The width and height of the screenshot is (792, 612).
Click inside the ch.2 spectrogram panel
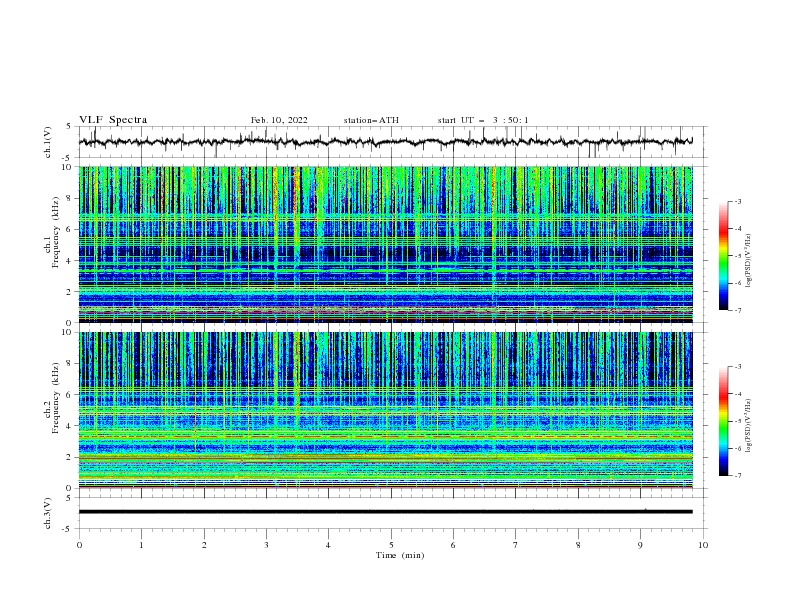coord(385,410)
